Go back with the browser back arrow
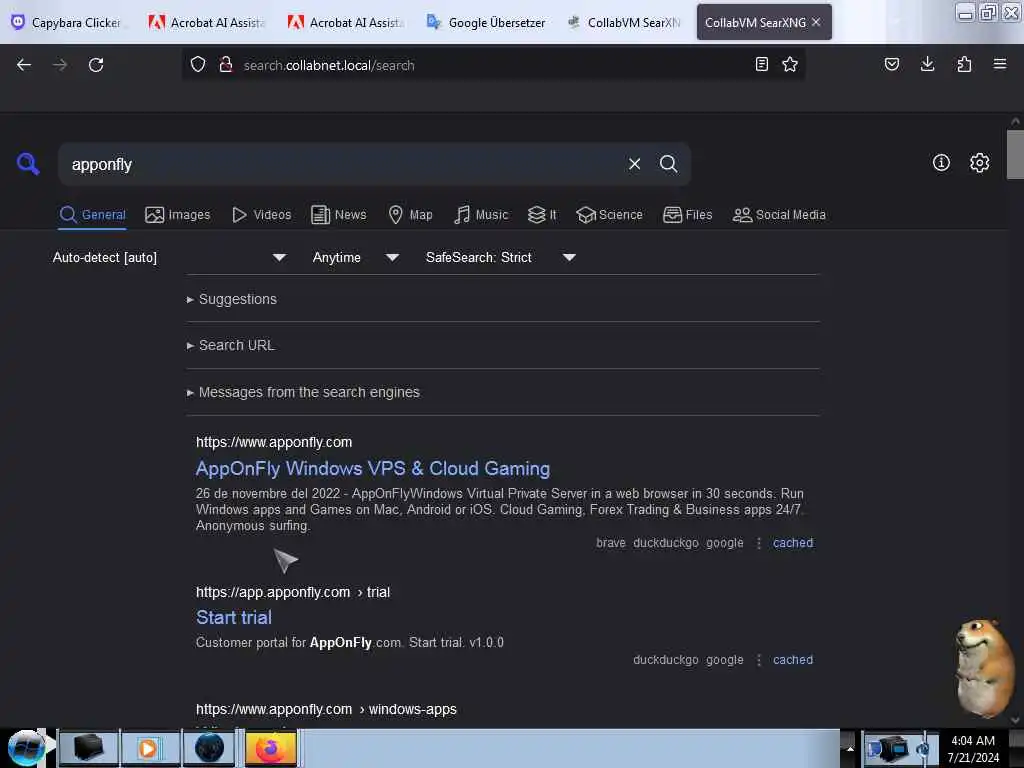 tap(24, 65)
